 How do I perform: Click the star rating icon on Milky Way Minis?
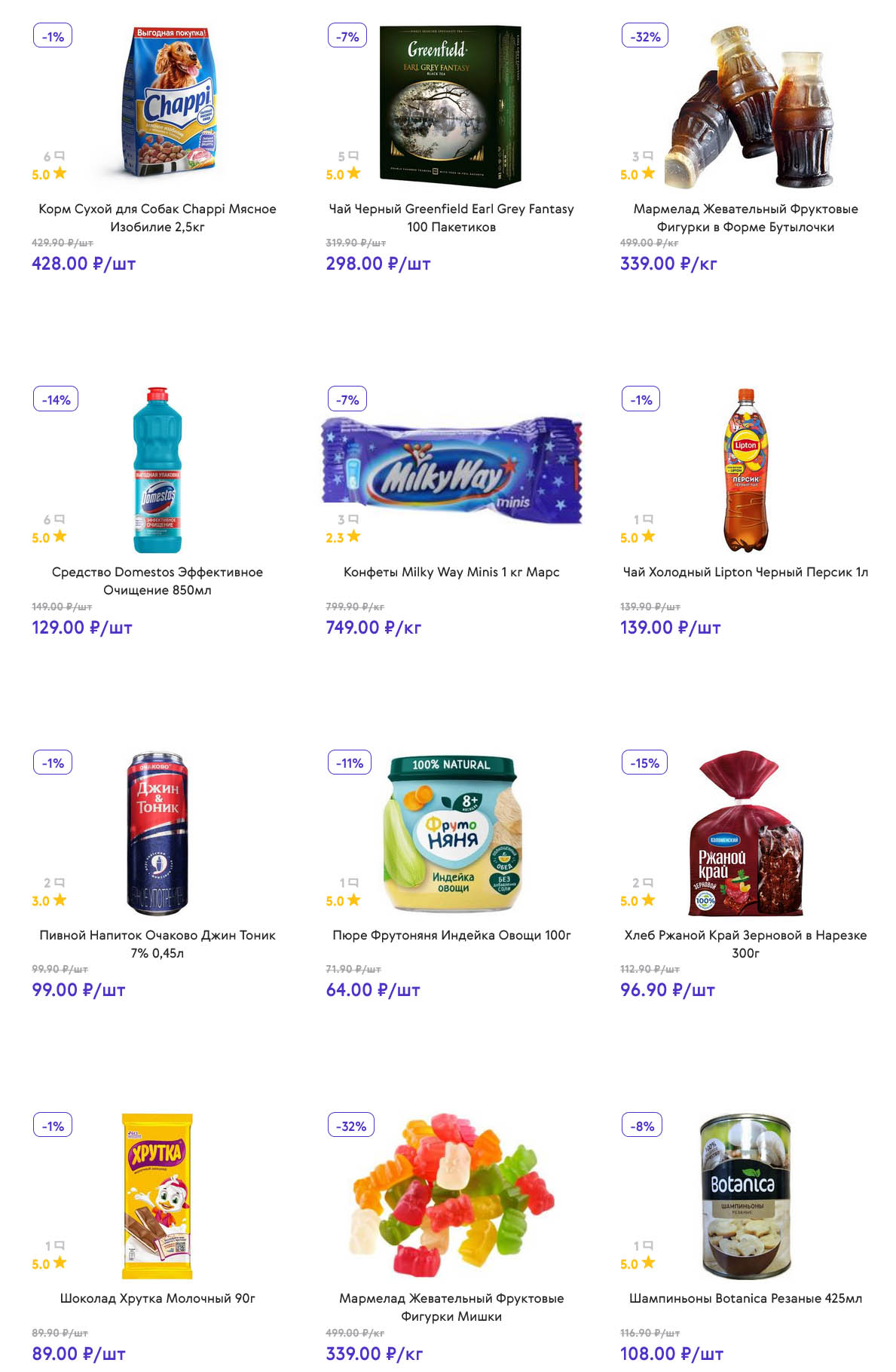353,536
